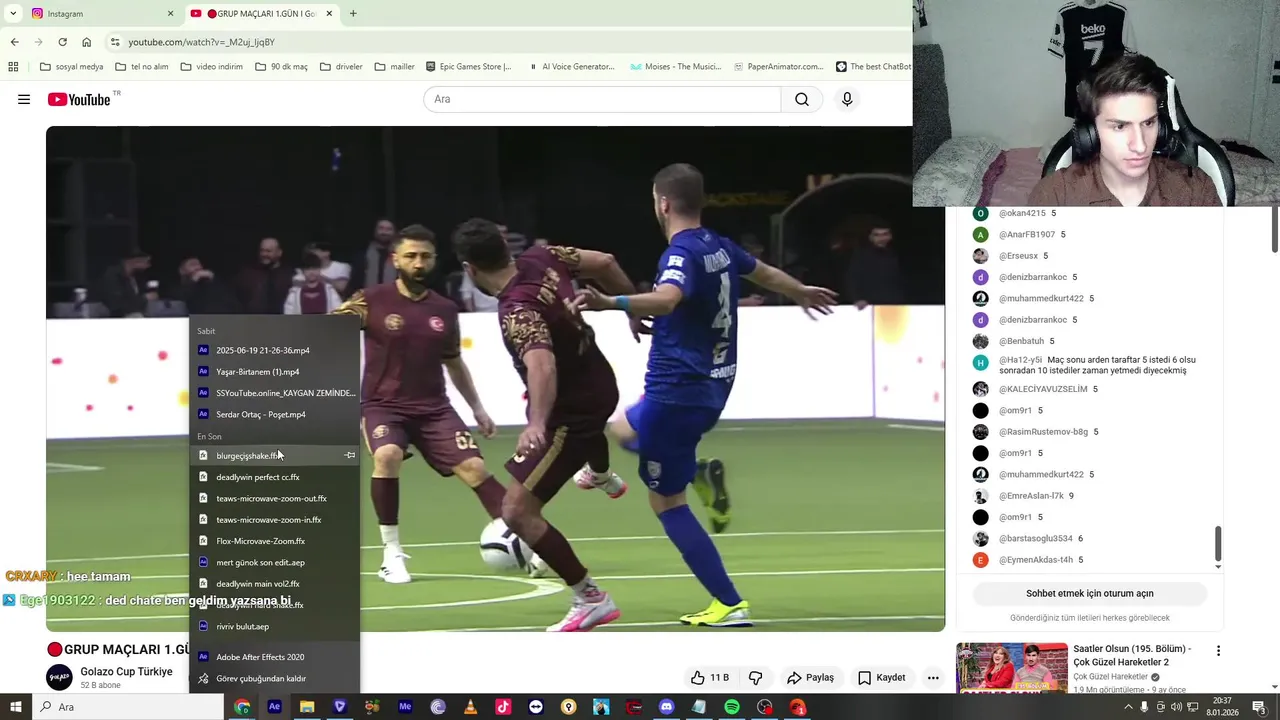The width and height of the screenshot is (1280, 720).
Task: Open deadlywin perfect cc.ffx preset
Action: [275, 477]
